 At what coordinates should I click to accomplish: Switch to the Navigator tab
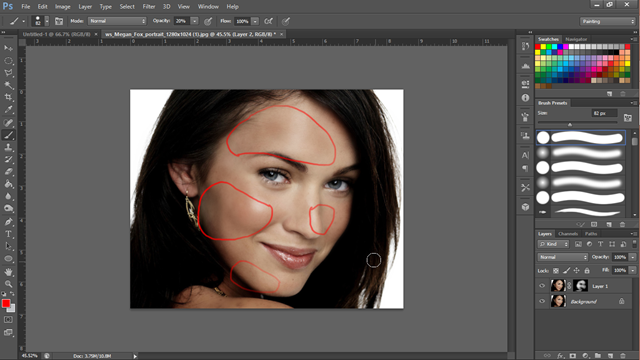pyautogui.click(x=576, y=39)
